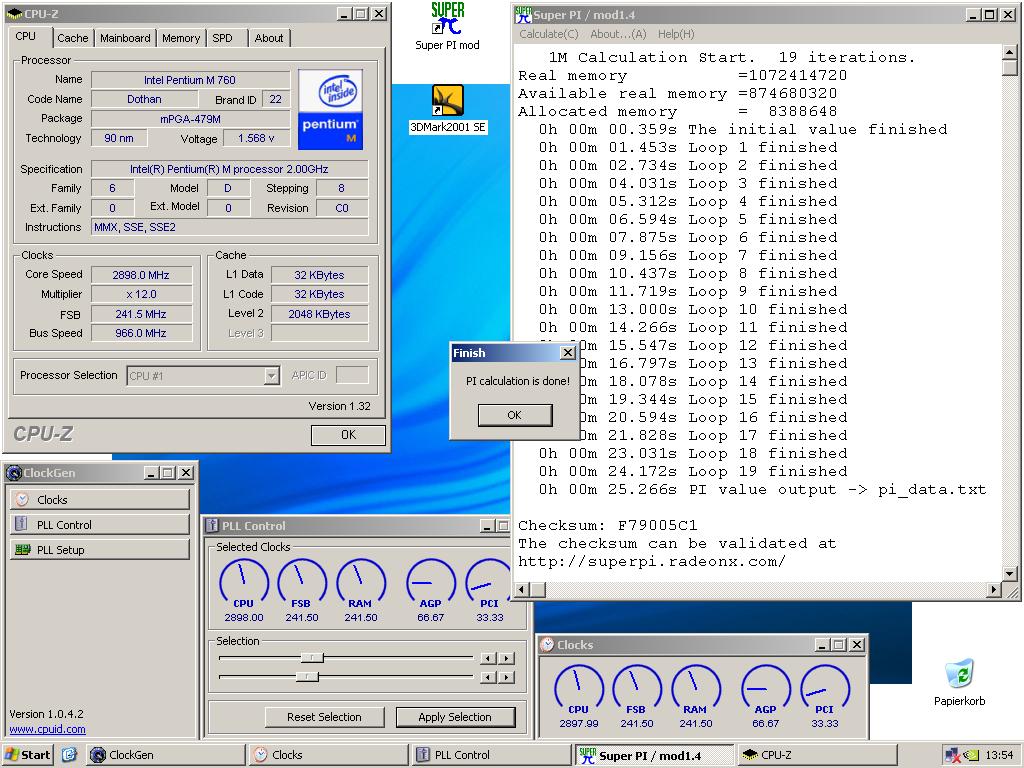The height and width of the screenshot is (768, 1024).
Task: Click the Reset Selection button
Action: pyautogui.click(x=324, y=717)
